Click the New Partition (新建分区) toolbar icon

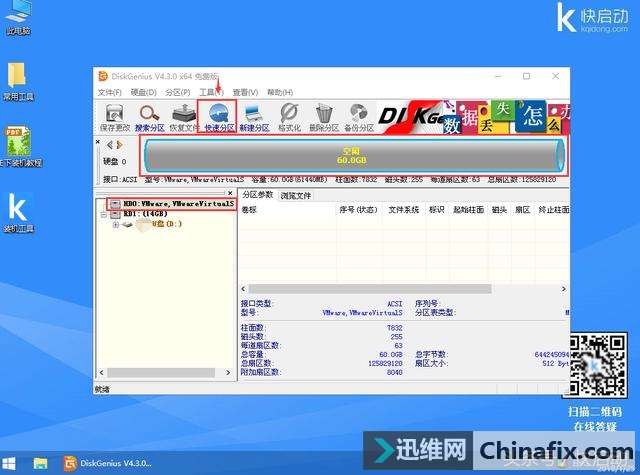(254, 118)
